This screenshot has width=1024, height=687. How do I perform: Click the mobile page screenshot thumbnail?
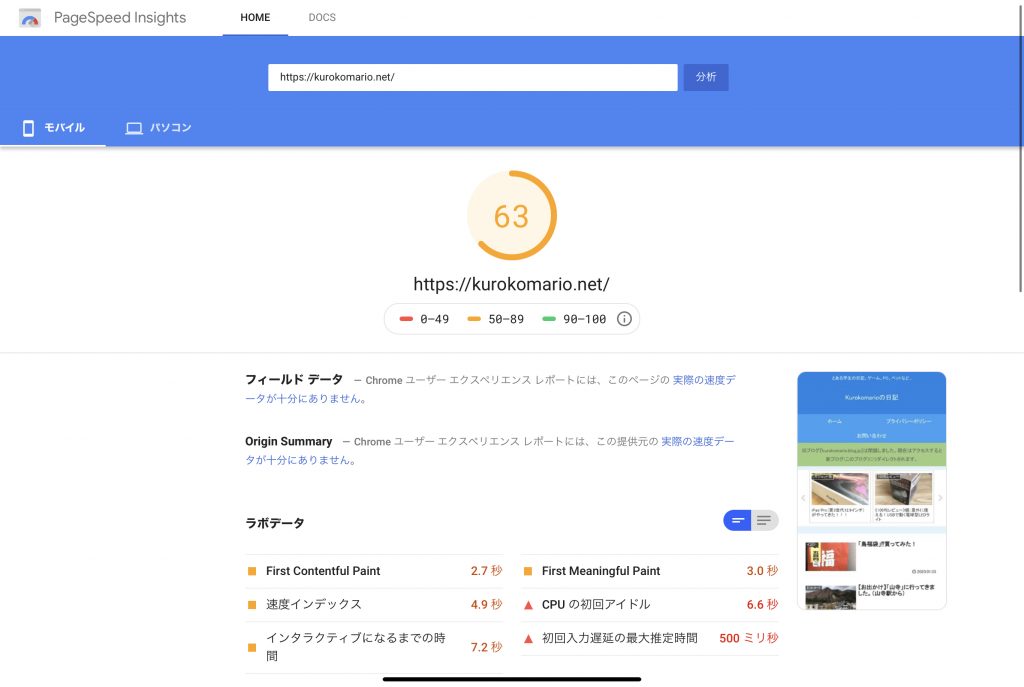click(x=872, y=490)
